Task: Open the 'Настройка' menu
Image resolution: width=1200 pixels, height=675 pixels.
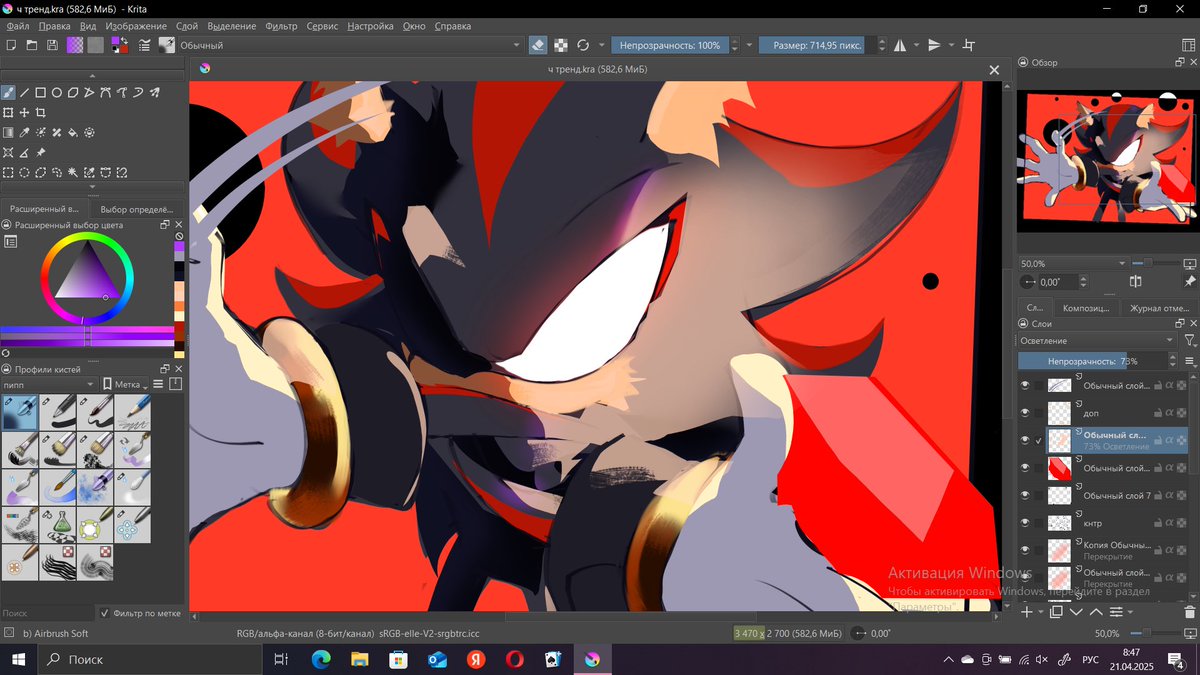Action: point(370,26)
